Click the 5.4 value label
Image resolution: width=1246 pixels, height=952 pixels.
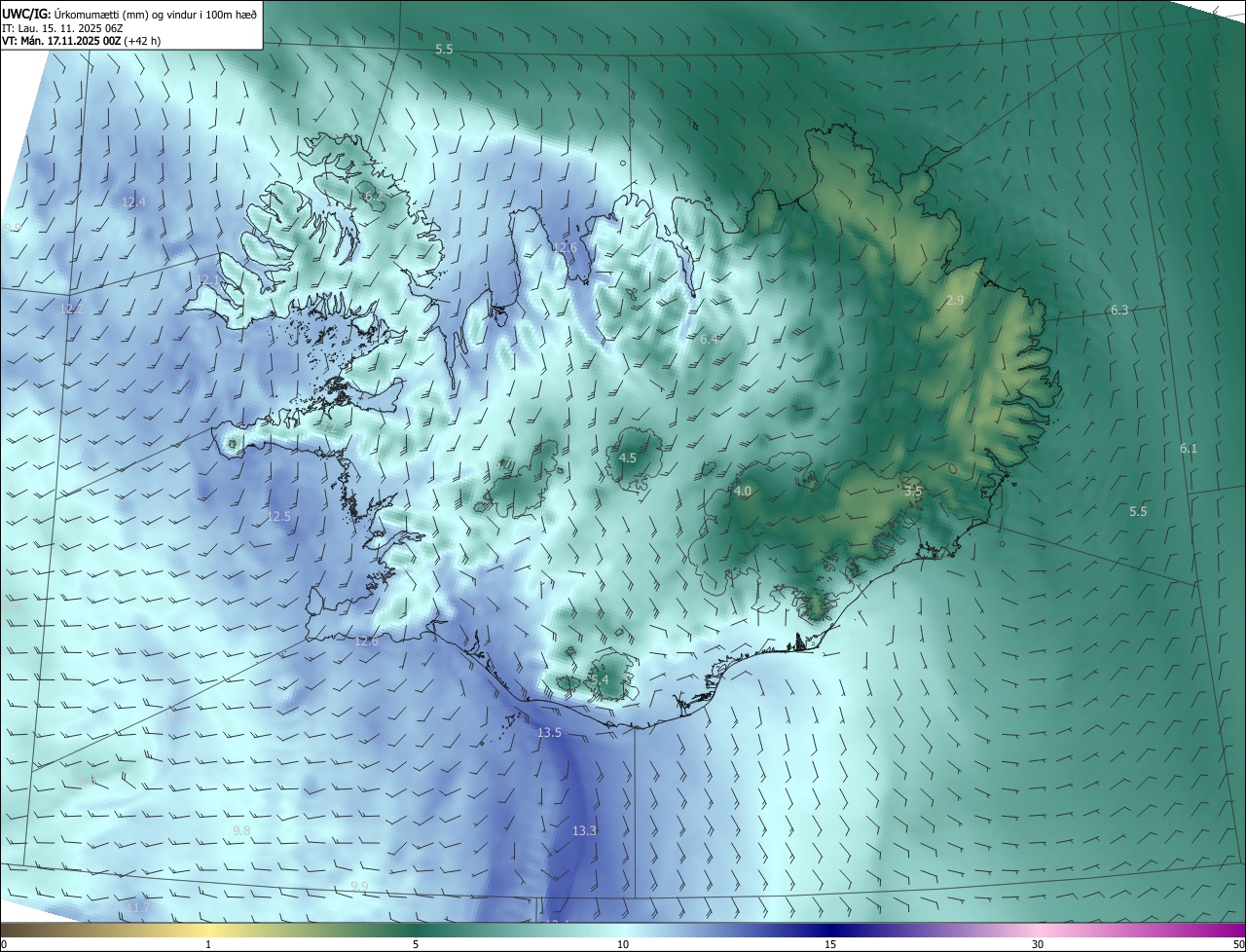tap(600, 679)
